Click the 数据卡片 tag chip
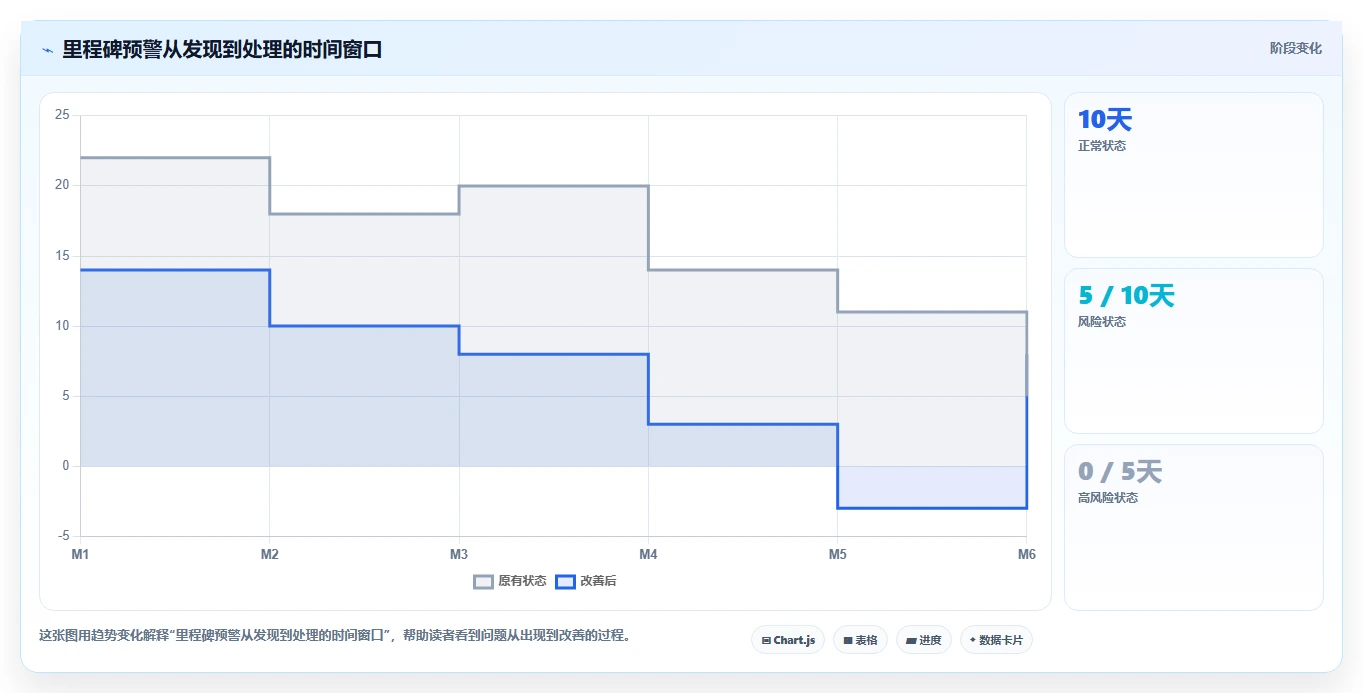Screen dimensions: 1363x693 [996, 640]
